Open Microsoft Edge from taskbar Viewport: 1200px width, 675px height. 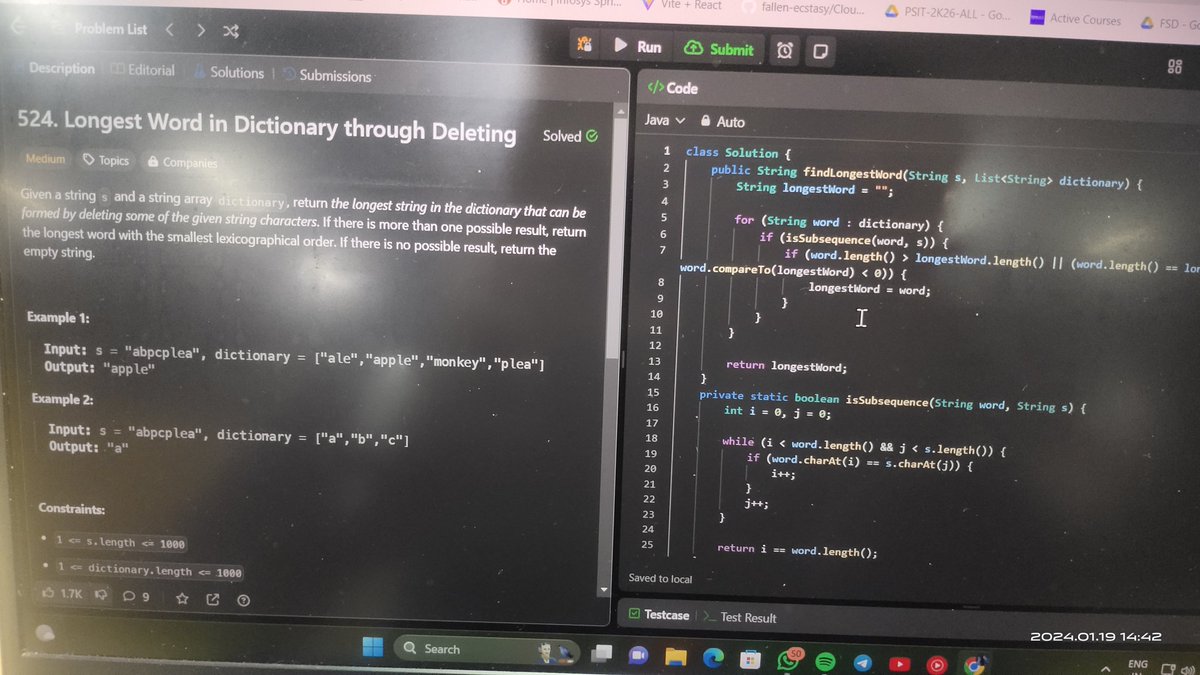(x=712, y=658)
